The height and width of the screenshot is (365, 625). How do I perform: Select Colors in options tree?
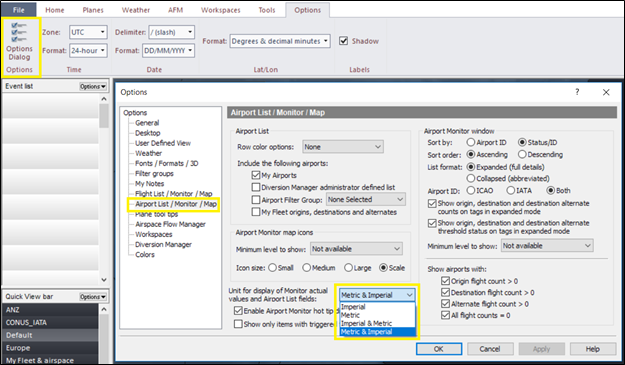(145, 255)
